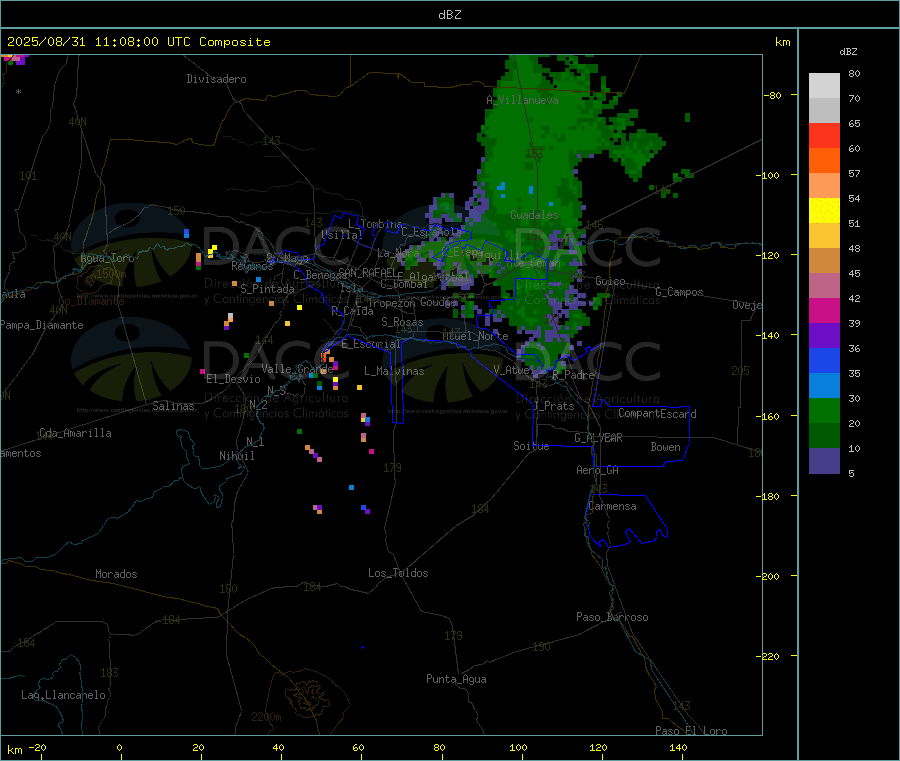
Task: Click the bright green 20–30 dBZ swatch
Action: pyautogui.click(x=824, y=410)
